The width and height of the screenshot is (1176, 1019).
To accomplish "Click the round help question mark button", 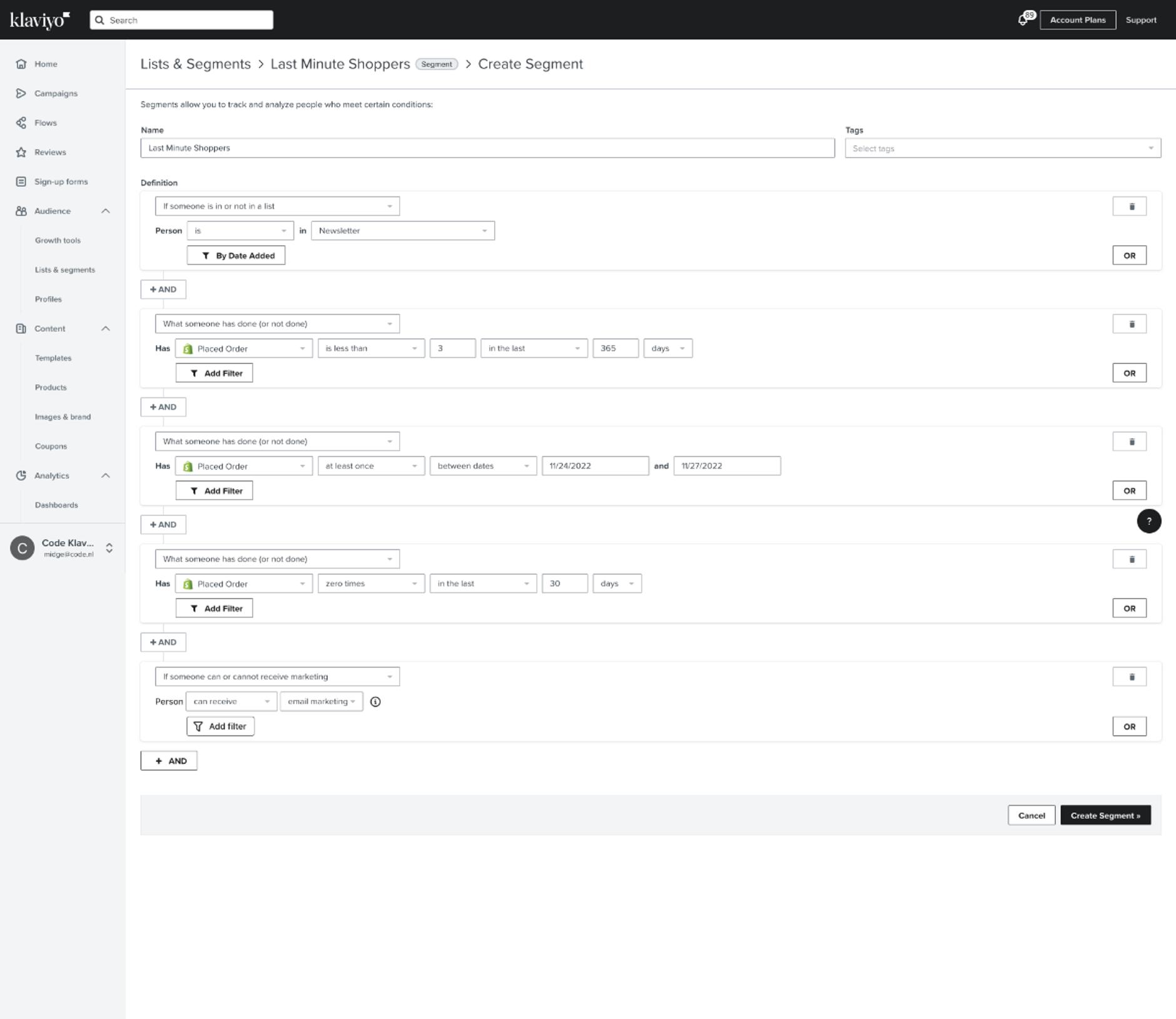I will click(x=1148, y=521).
